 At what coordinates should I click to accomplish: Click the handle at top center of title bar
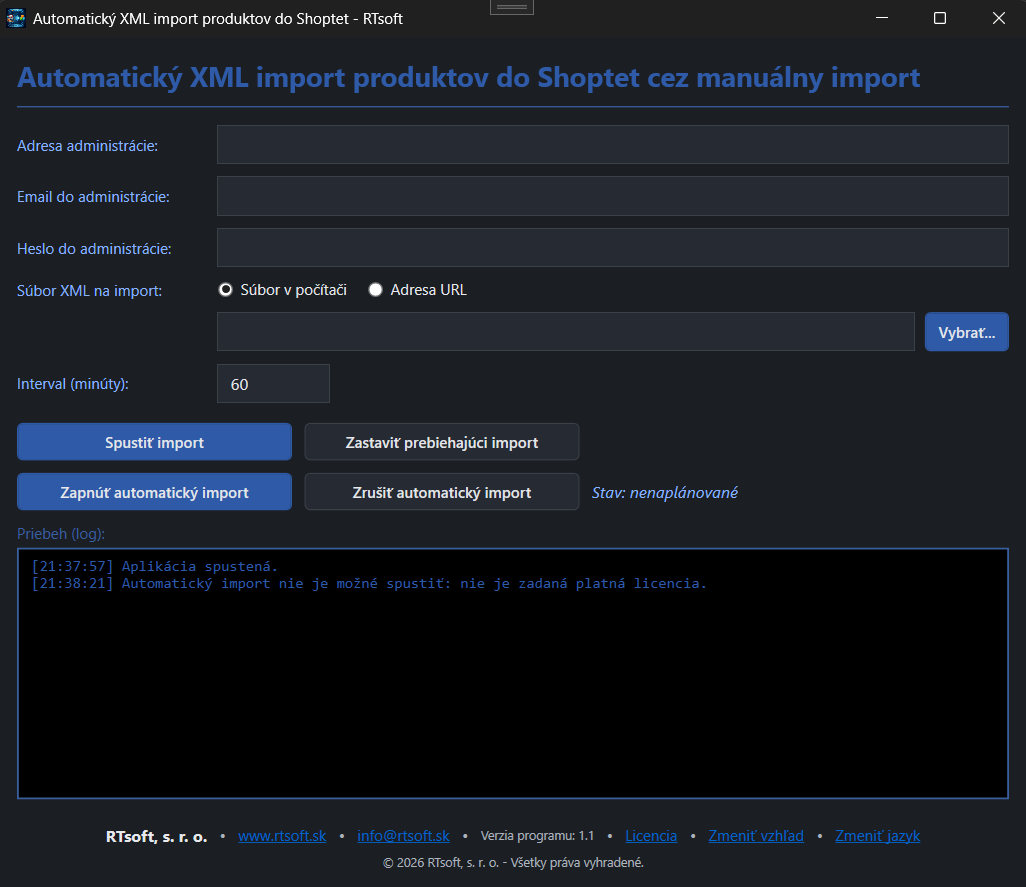[512, 7]
